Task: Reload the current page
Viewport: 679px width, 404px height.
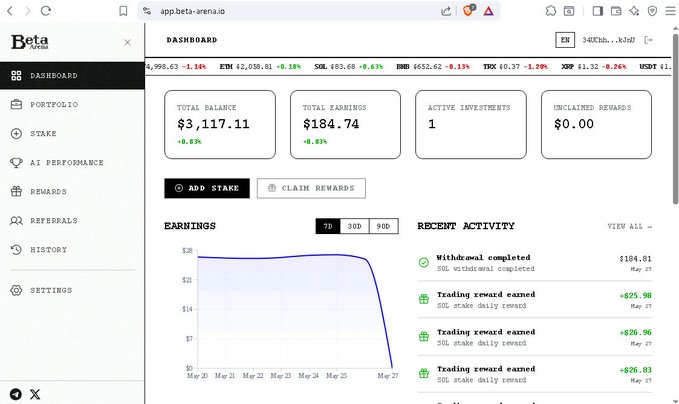Action: coord(46,11)
